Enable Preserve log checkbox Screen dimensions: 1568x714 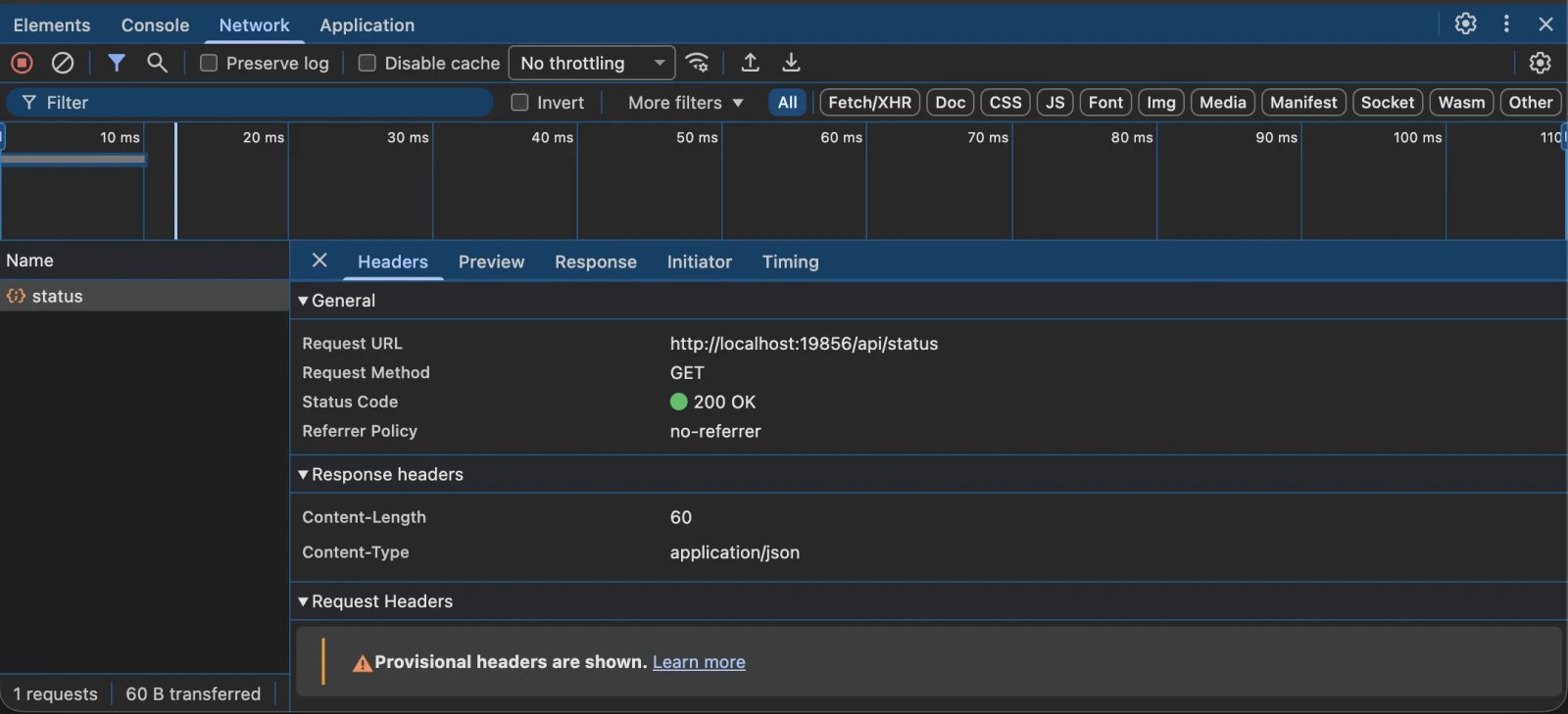tap(209, 63)
